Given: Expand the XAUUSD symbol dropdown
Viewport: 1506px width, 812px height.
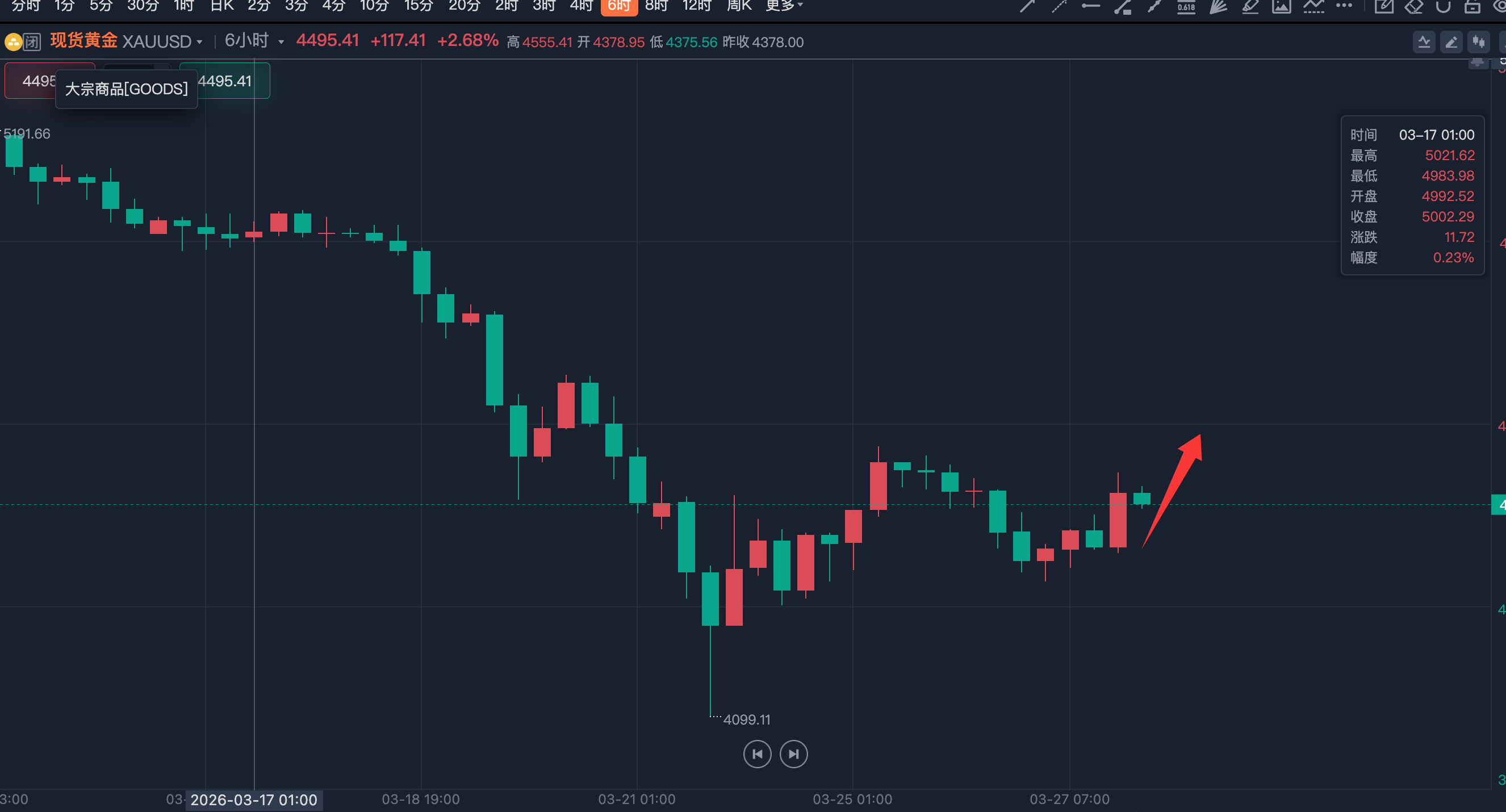Looking at the screenshot, I should click(x=199, y=42).
